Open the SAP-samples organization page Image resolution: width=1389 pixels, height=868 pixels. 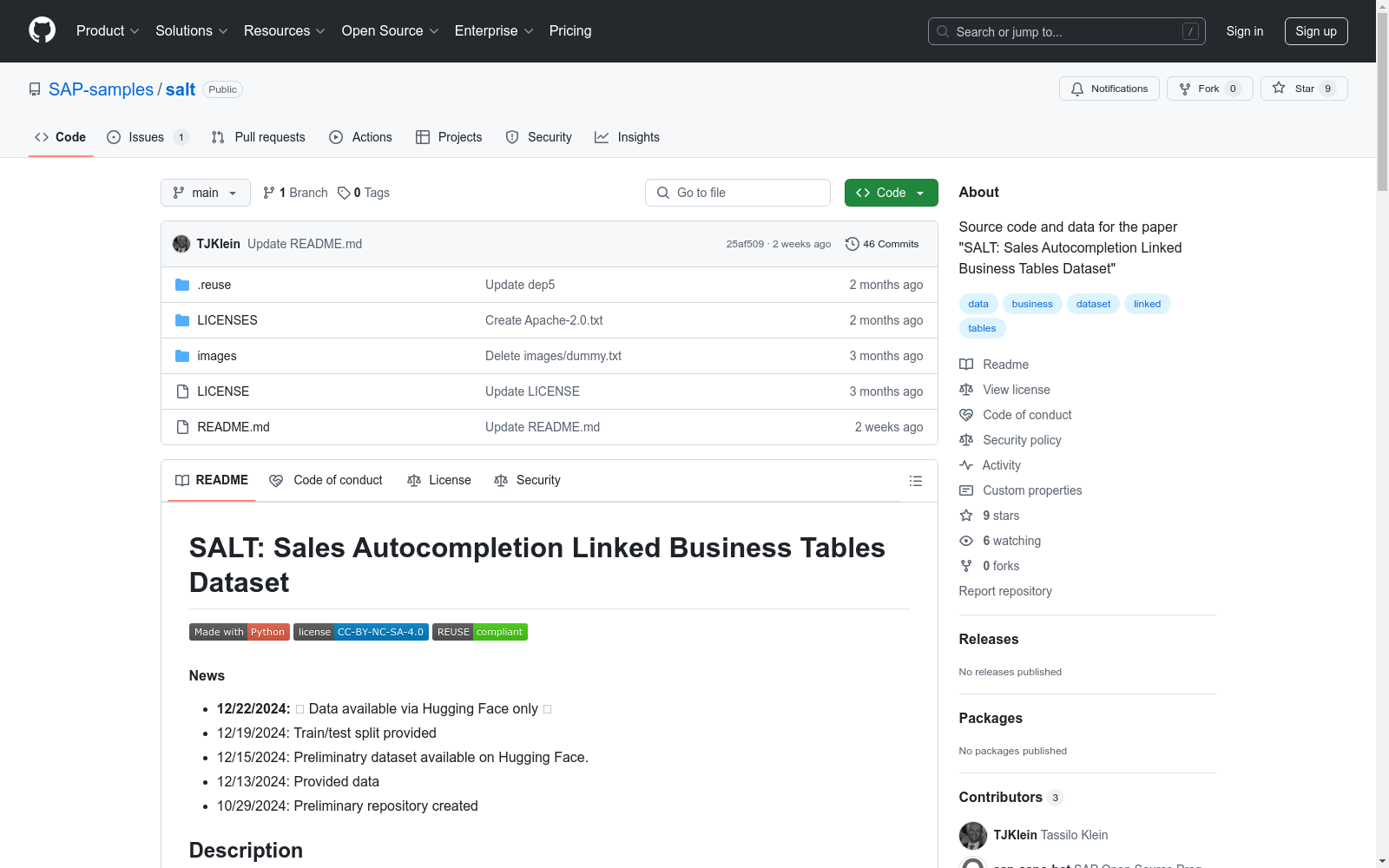pos(101,89)
